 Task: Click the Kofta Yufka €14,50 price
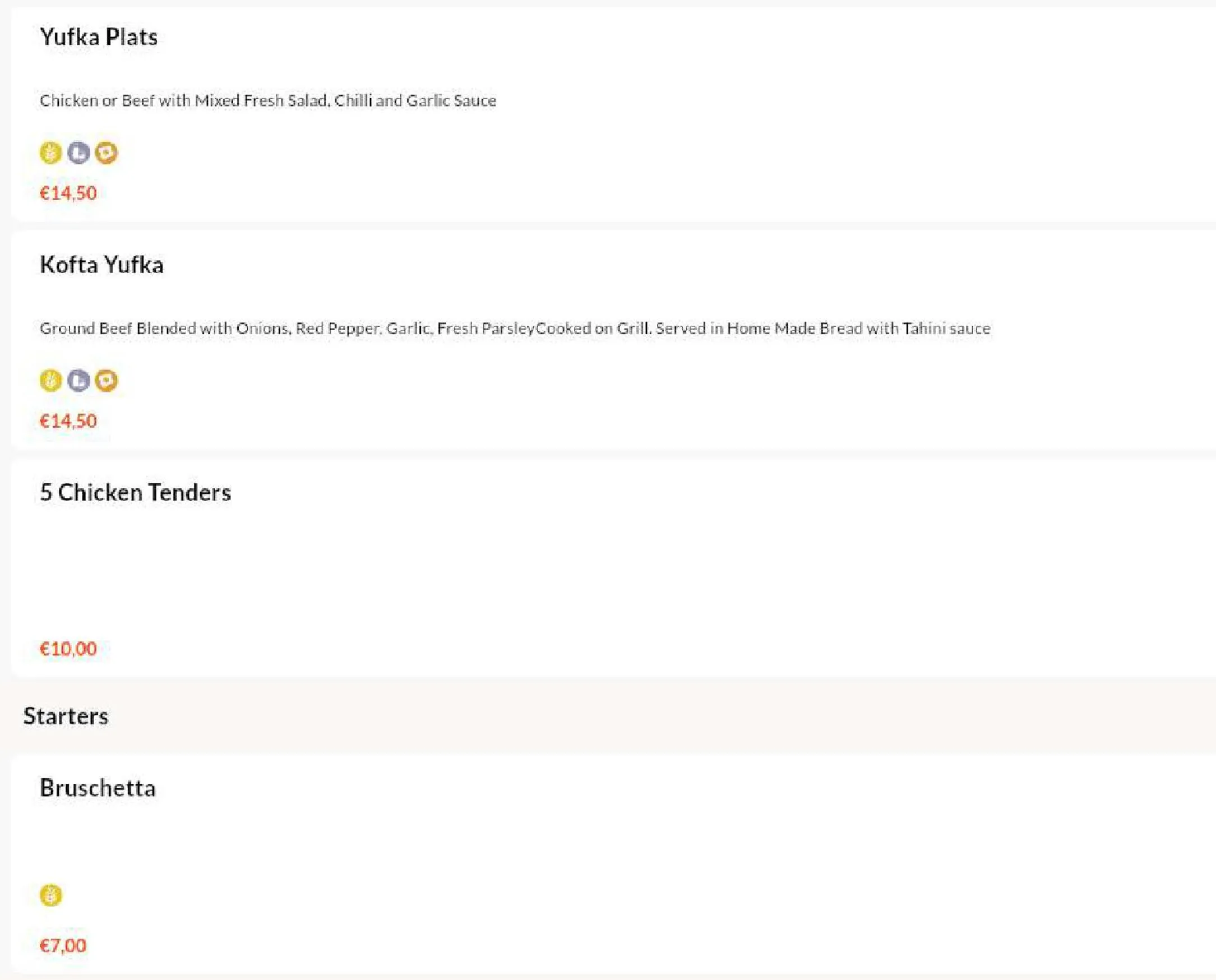click(68, 420)
